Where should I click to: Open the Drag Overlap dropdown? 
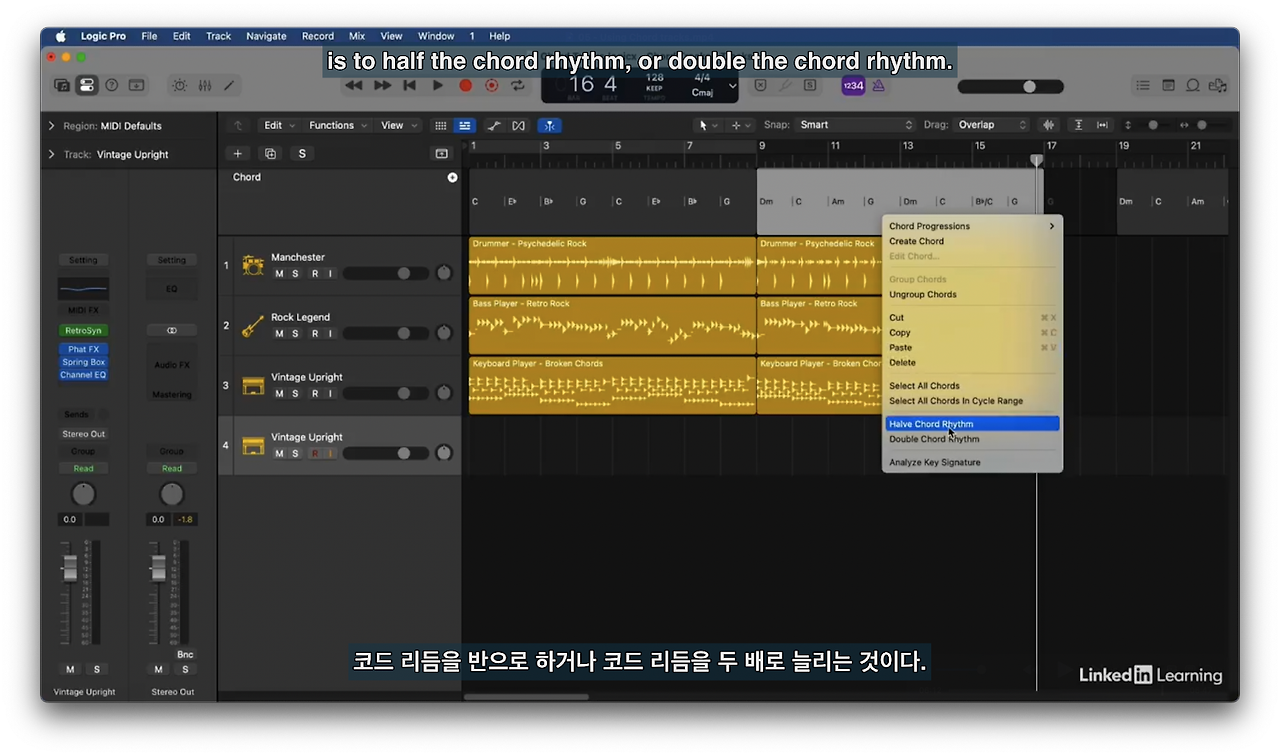pyautogui.click(x=992, y=125)
